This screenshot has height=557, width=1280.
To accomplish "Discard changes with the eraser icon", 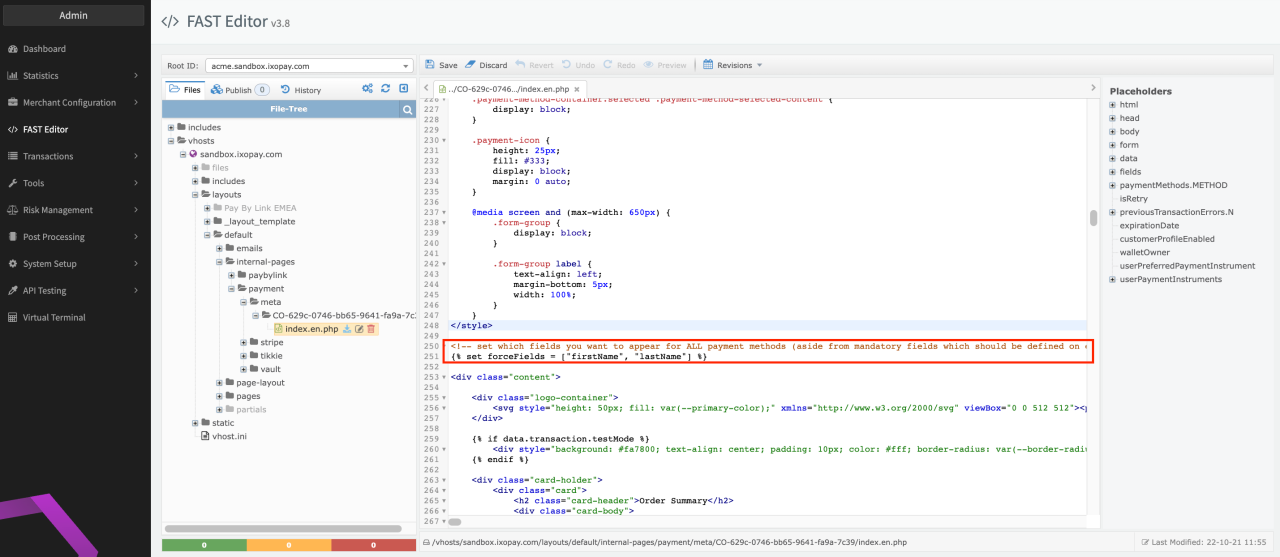I will (x=471, y=65).
